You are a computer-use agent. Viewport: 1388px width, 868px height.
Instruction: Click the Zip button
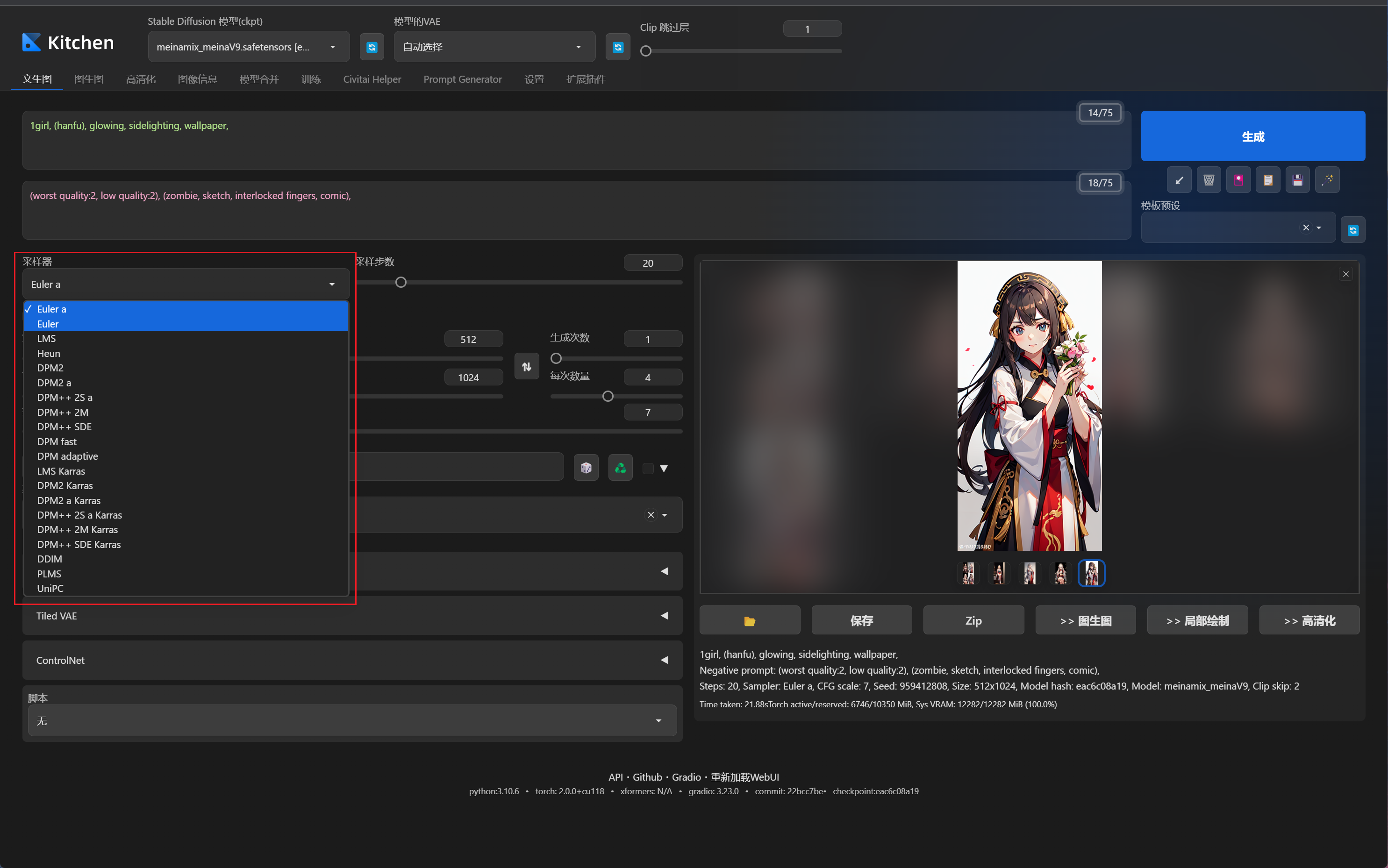click(x=973, y=620)
